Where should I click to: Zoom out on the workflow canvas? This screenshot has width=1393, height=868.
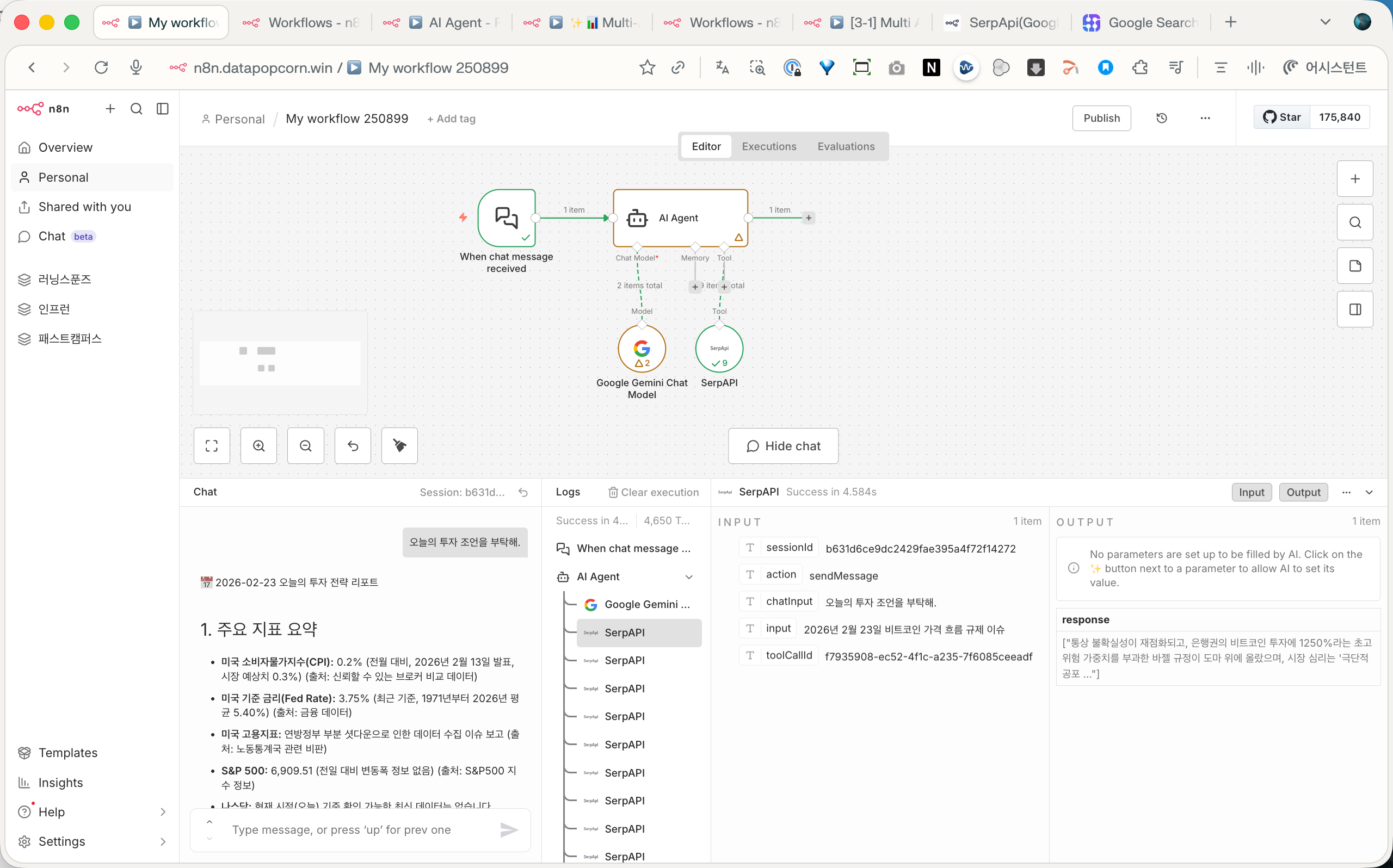coord(305,445)
